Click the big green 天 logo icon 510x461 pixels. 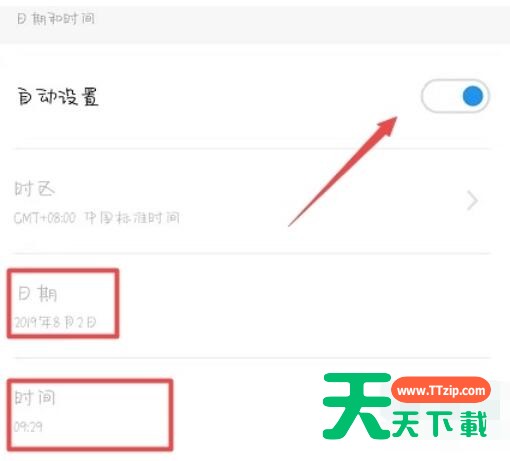pyautogui.click(x=357, y=406)
